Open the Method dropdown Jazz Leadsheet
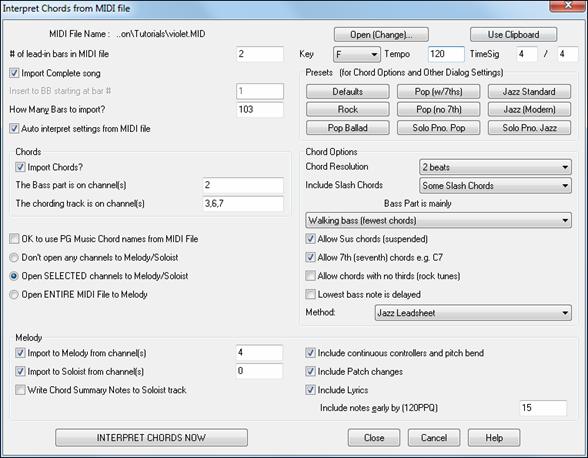 [x=473, y=313]
